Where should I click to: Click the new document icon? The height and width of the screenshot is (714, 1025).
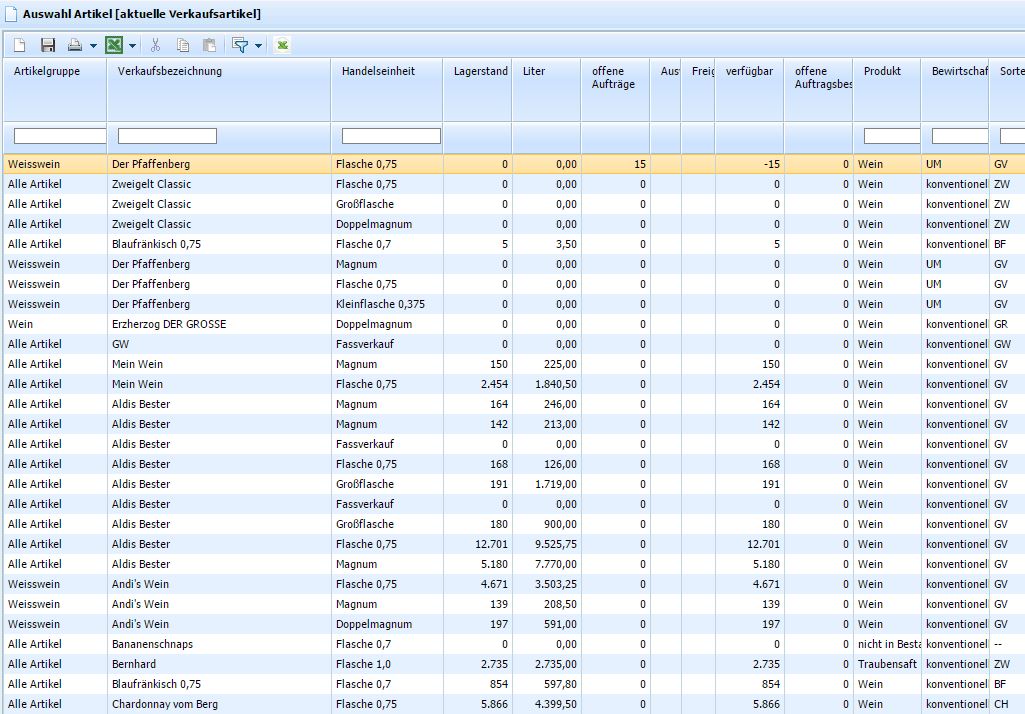click(20, 45)
